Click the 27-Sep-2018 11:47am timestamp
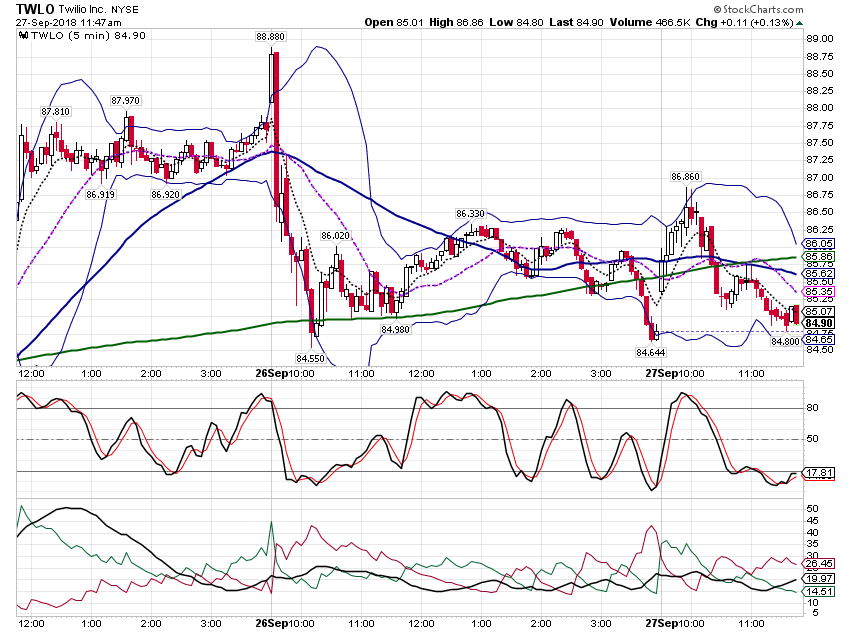Image resolution: width=850 pixels, height=633 pixels. (x=68, y=23)
